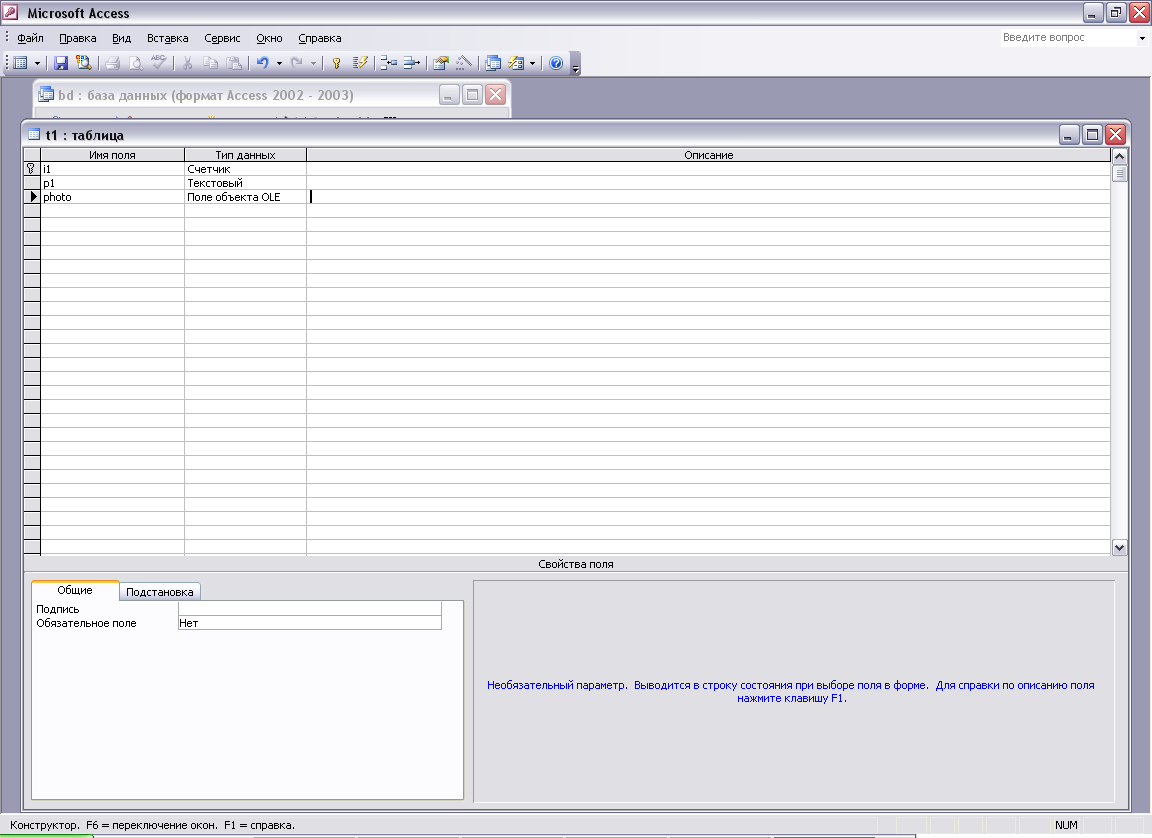Screen dimensions: 1152x838
Task: Click the Счетчик data type cell
Action: pyautogui.click(x=245, y=169)
